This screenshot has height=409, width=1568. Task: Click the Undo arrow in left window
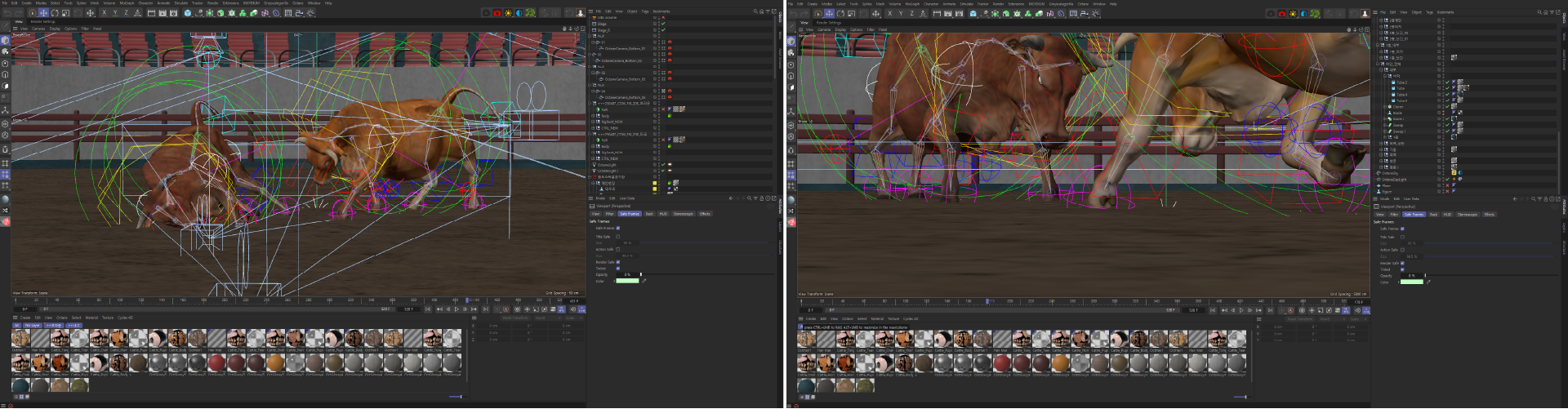coord(7,13)
